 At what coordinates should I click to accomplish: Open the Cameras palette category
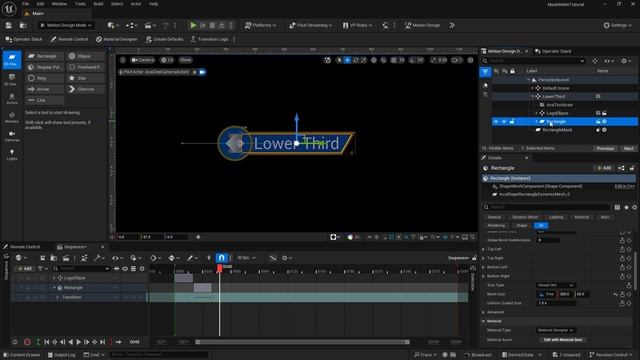pyautogui.click(x=12, y=136)
